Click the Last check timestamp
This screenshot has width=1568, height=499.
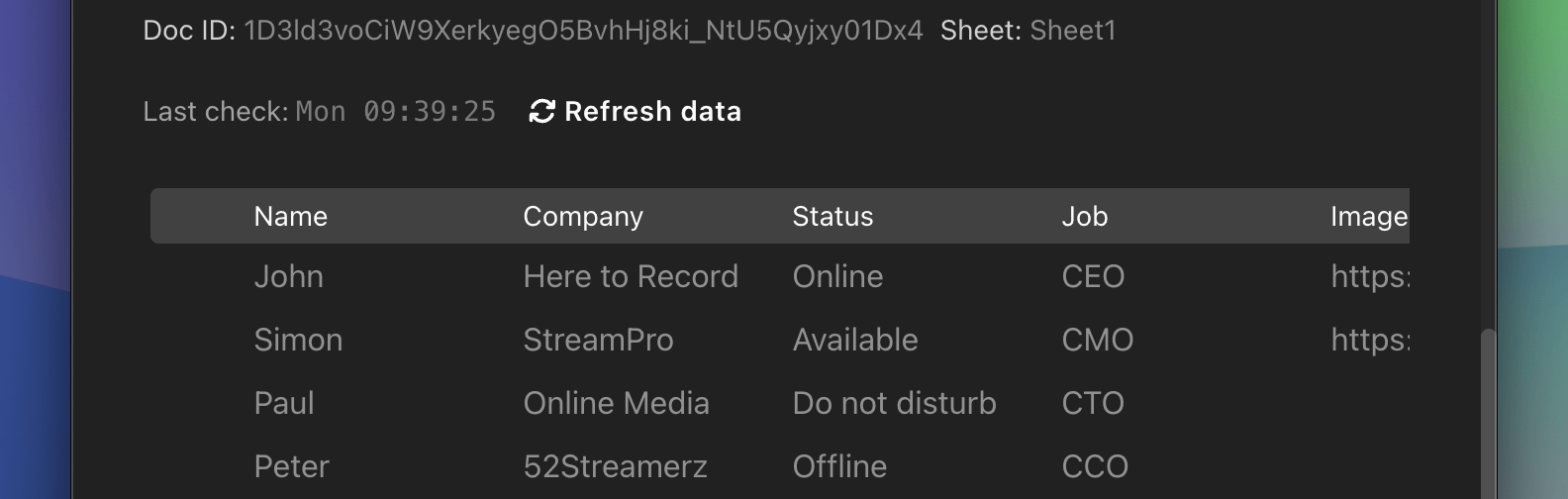tap(395, 112)
